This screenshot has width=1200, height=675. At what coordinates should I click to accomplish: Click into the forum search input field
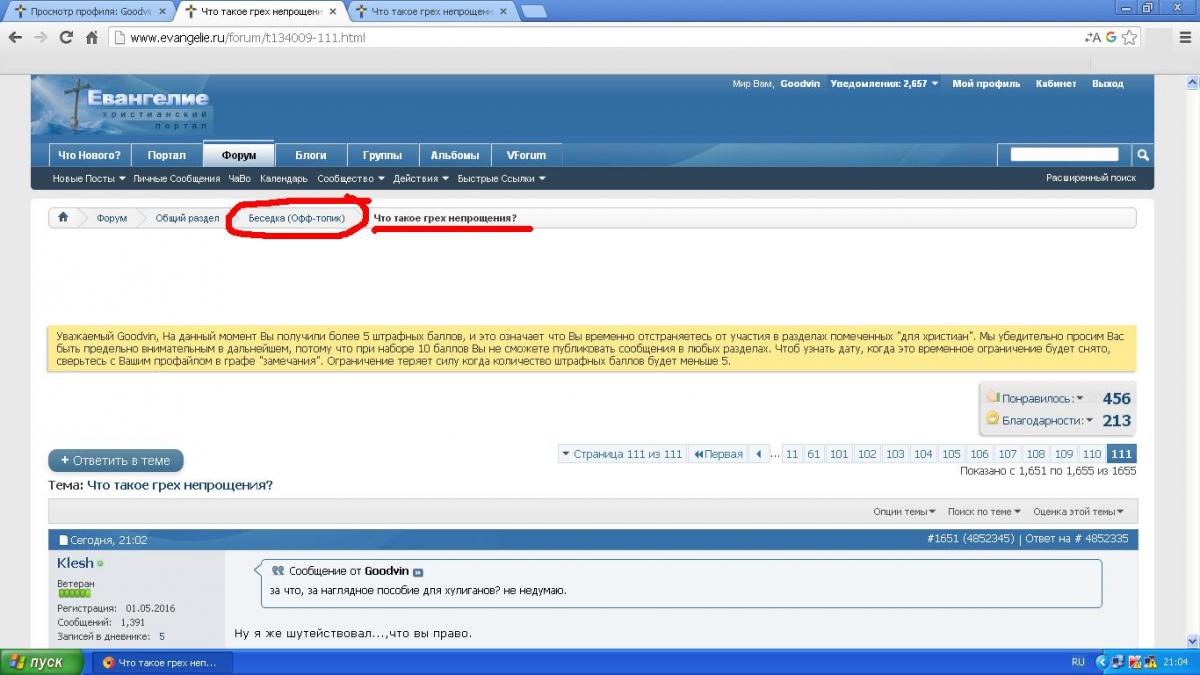[1064, 155]
